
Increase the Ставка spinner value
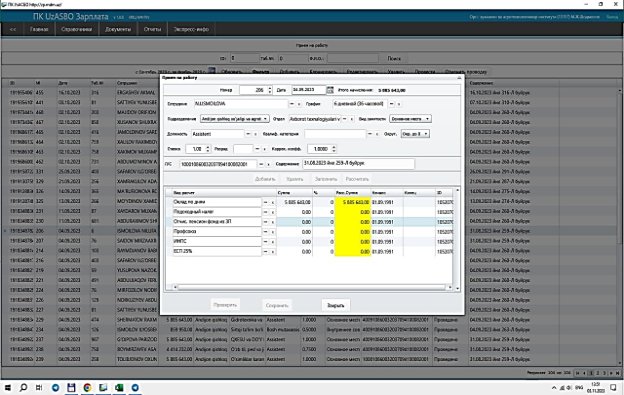click(x=207, y=147)
